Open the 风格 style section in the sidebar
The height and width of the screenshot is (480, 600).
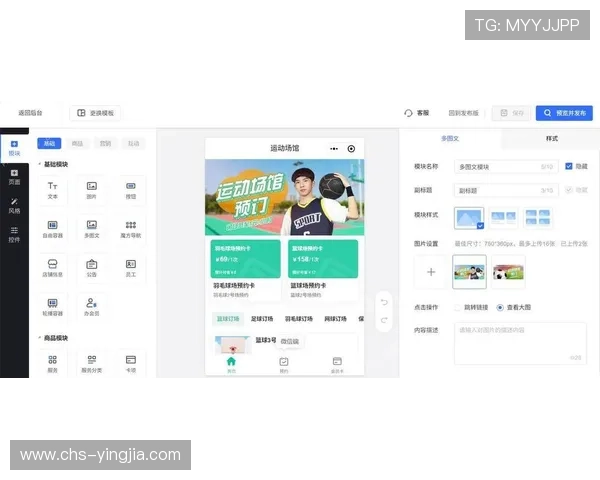pos(14,206)
